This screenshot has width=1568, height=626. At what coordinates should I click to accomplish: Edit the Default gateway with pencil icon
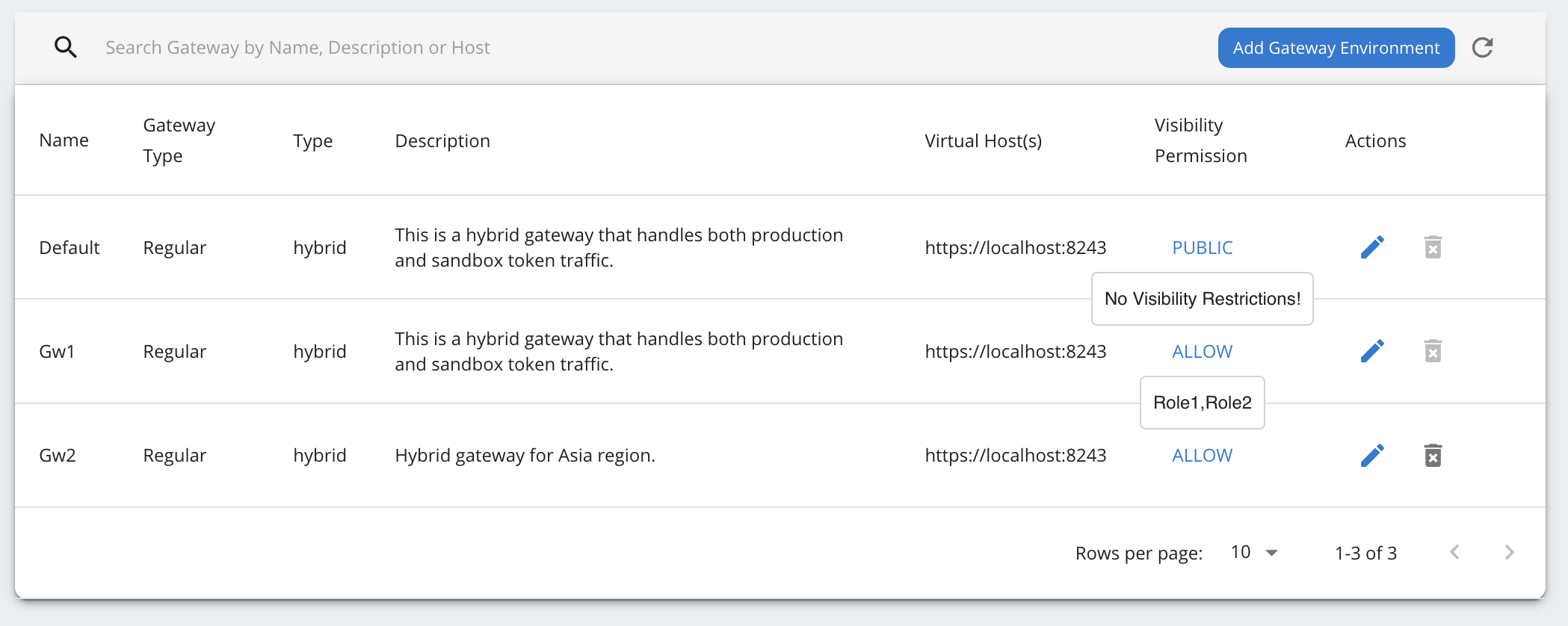point(1372,247)
